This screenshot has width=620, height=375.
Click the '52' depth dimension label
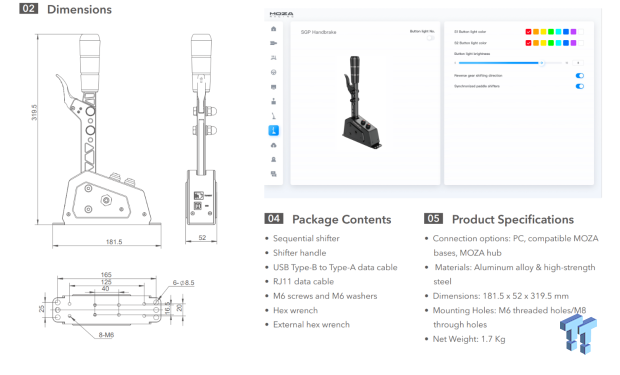[x=202, y=238]
